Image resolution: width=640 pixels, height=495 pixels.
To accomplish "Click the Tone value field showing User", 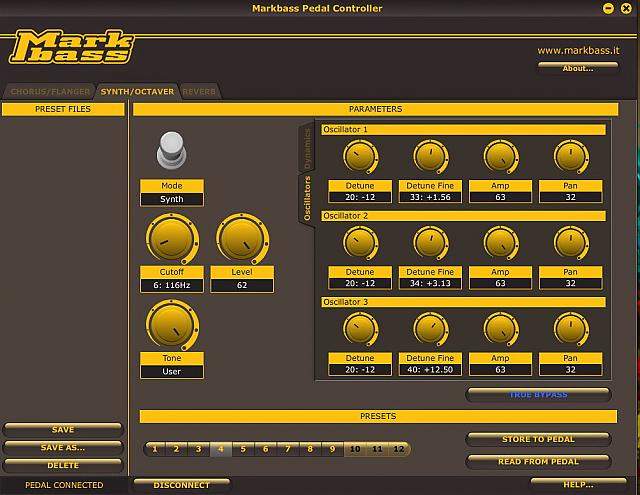I will tap(172, 371).
